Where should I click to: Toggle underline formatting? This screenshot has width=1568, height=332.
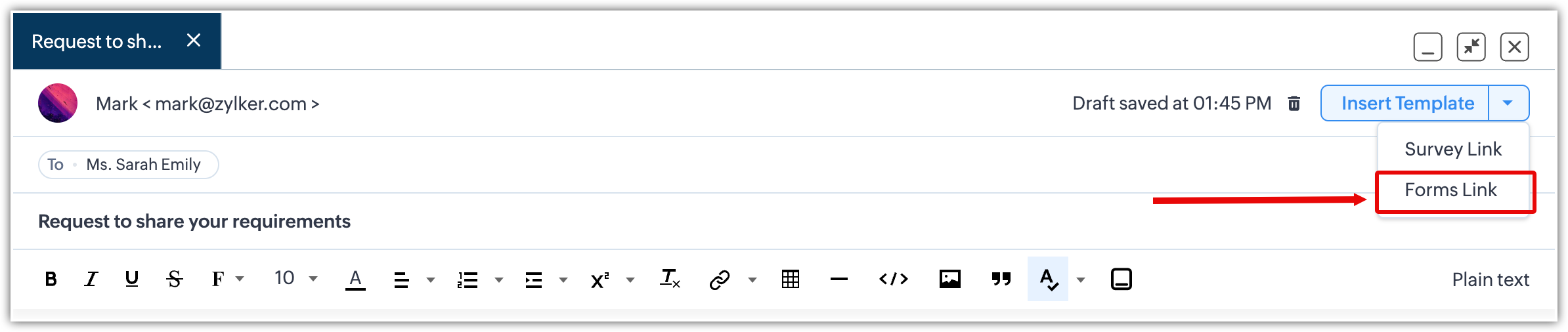coord(132,280)
